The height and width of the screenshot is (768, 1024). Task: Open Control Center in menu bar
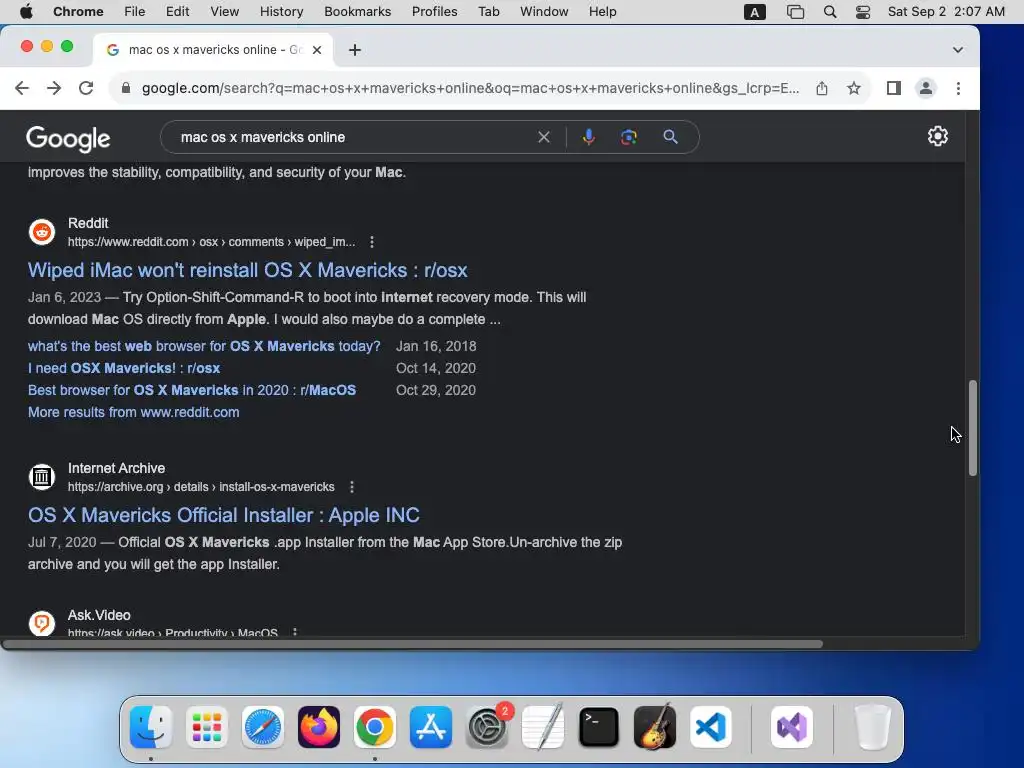coord(863,12)
